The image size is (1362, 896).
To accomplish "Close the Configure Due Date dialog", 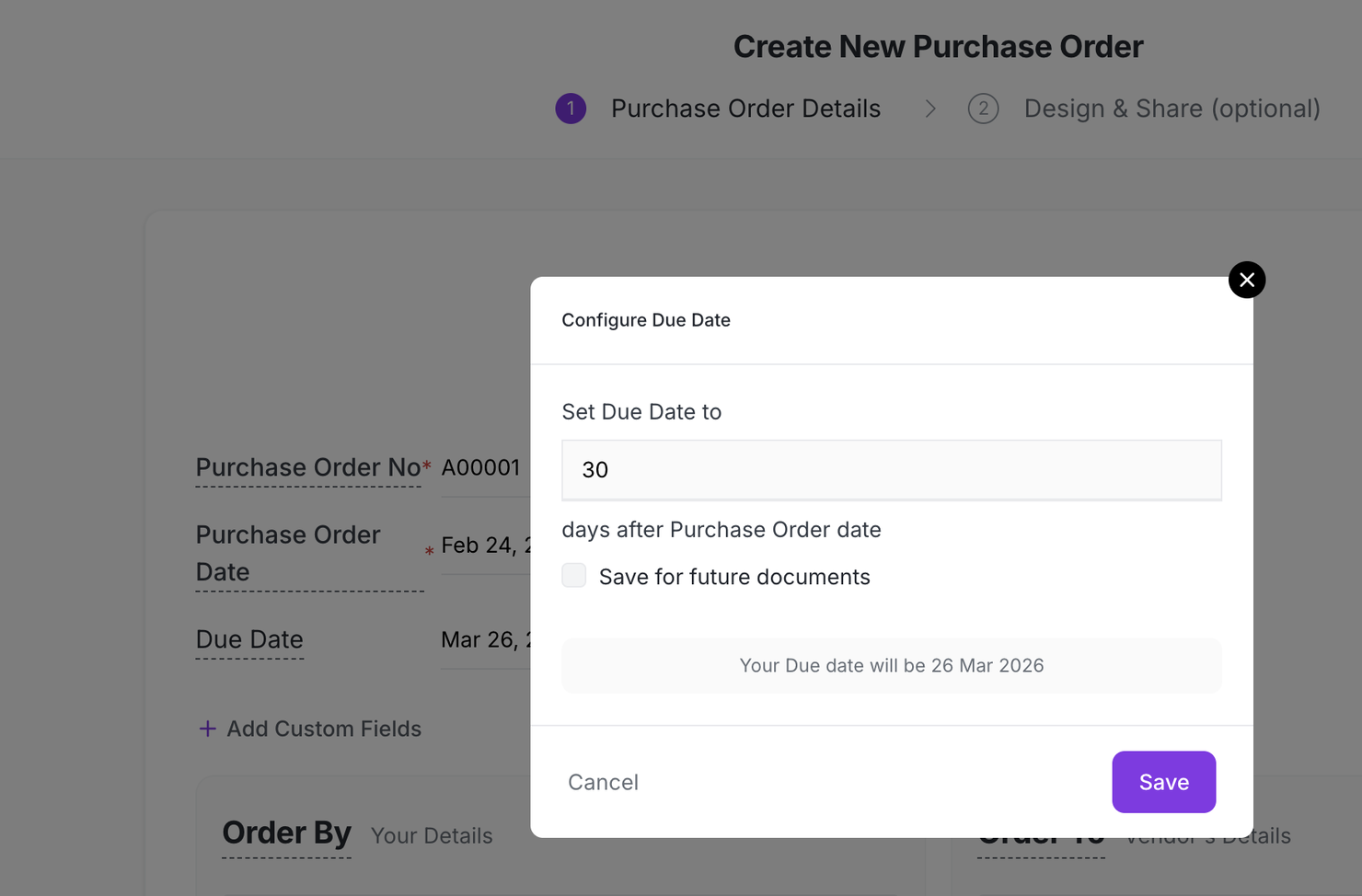I will click(1247, 280).
